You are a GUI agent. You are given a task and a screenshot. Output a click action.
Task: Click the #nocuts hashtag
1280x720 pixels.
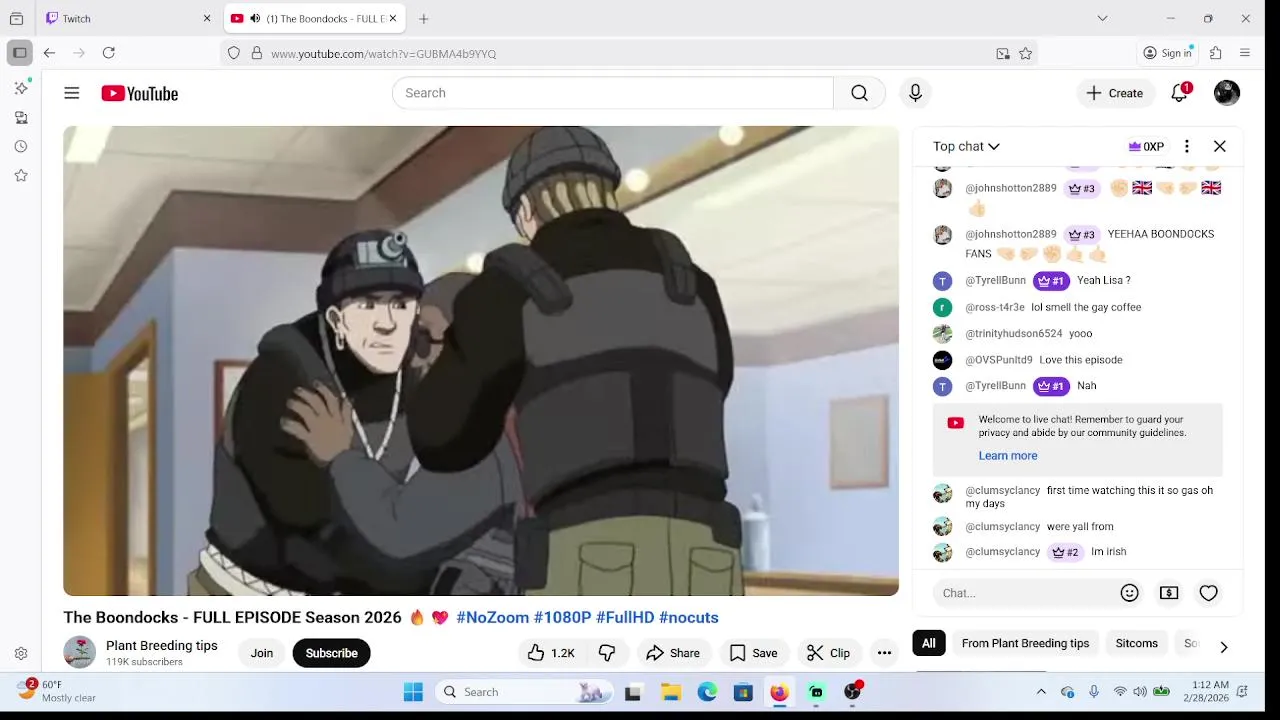pyautogui.click(x=689, y=617)
